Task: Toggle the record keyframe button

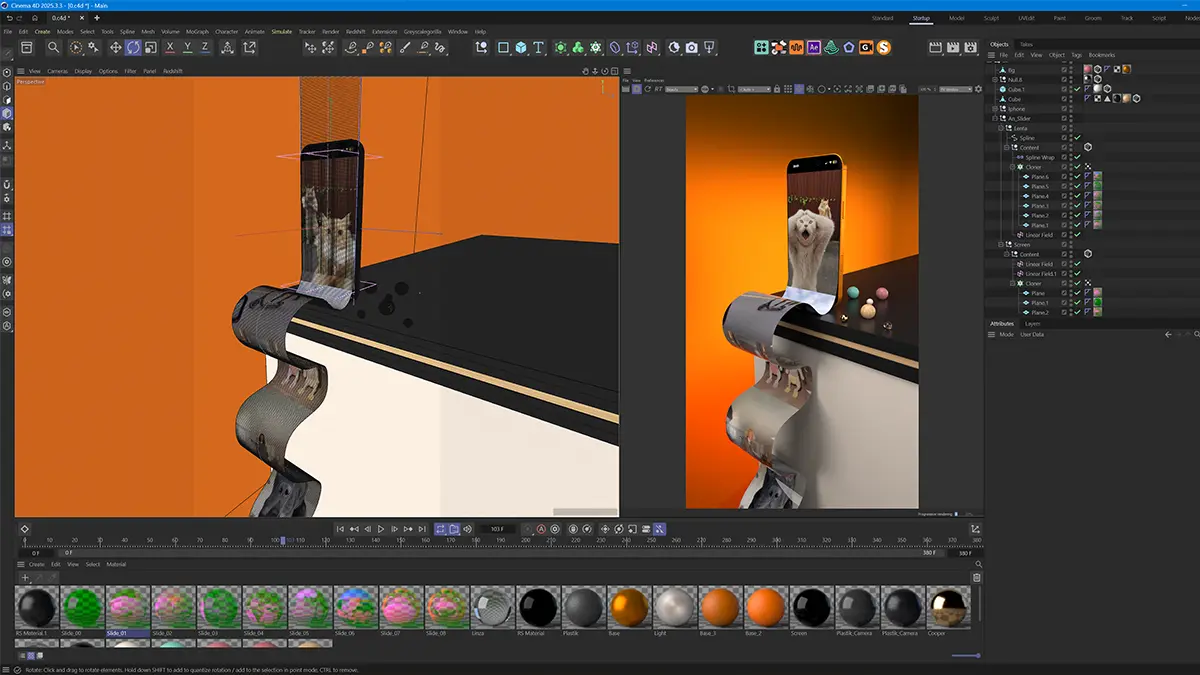Action: click(x=541, y=529)
